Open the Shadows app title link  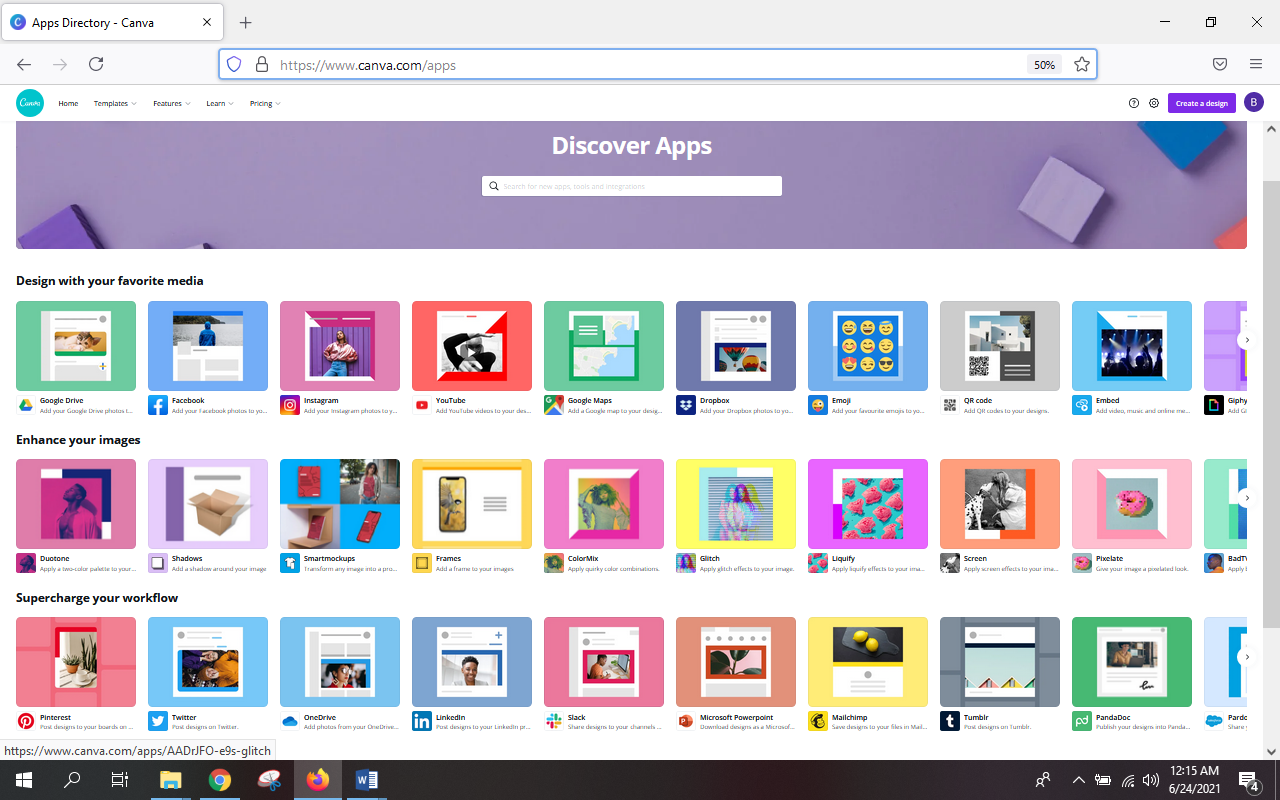(187, 559)
